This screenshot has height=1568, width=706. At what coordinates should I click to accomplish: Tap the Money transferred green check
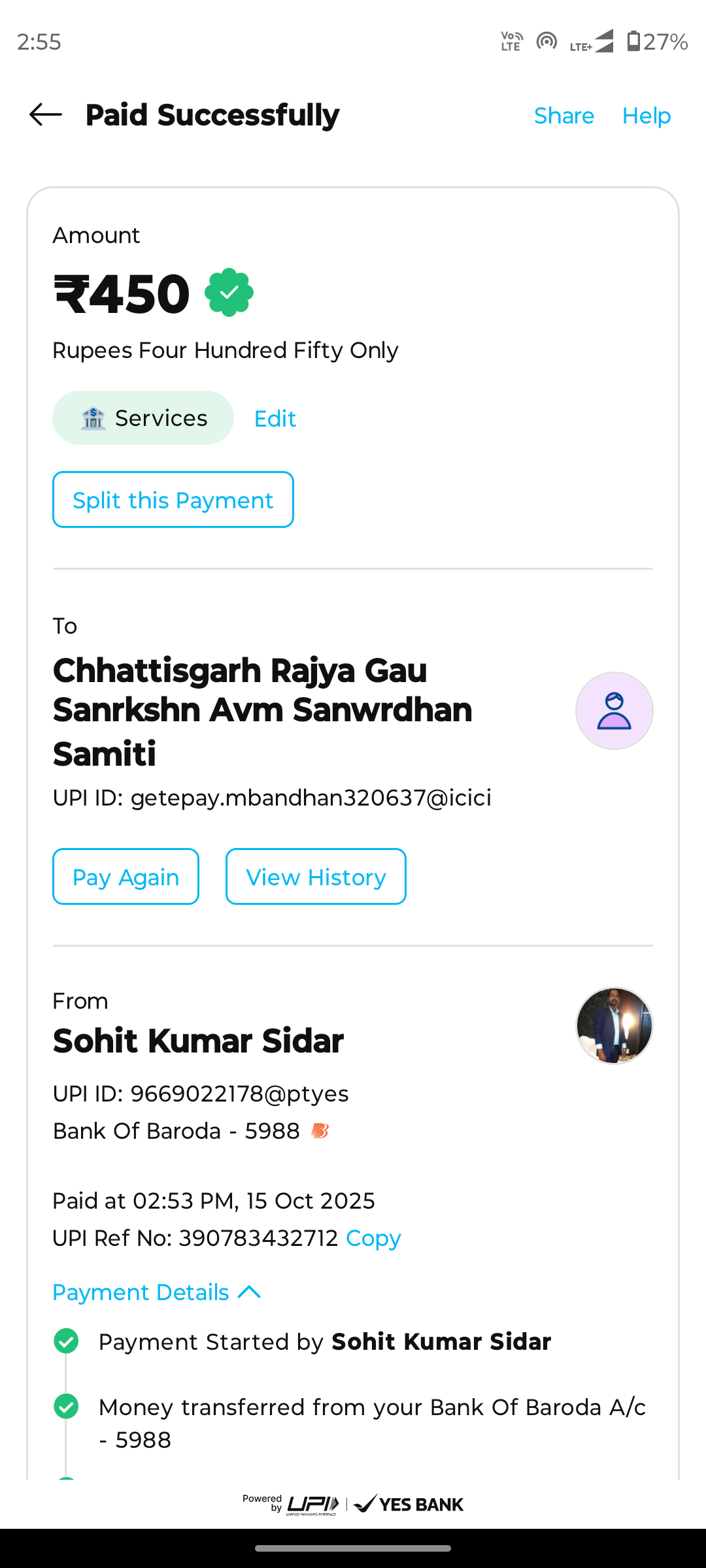point(66,1407)
